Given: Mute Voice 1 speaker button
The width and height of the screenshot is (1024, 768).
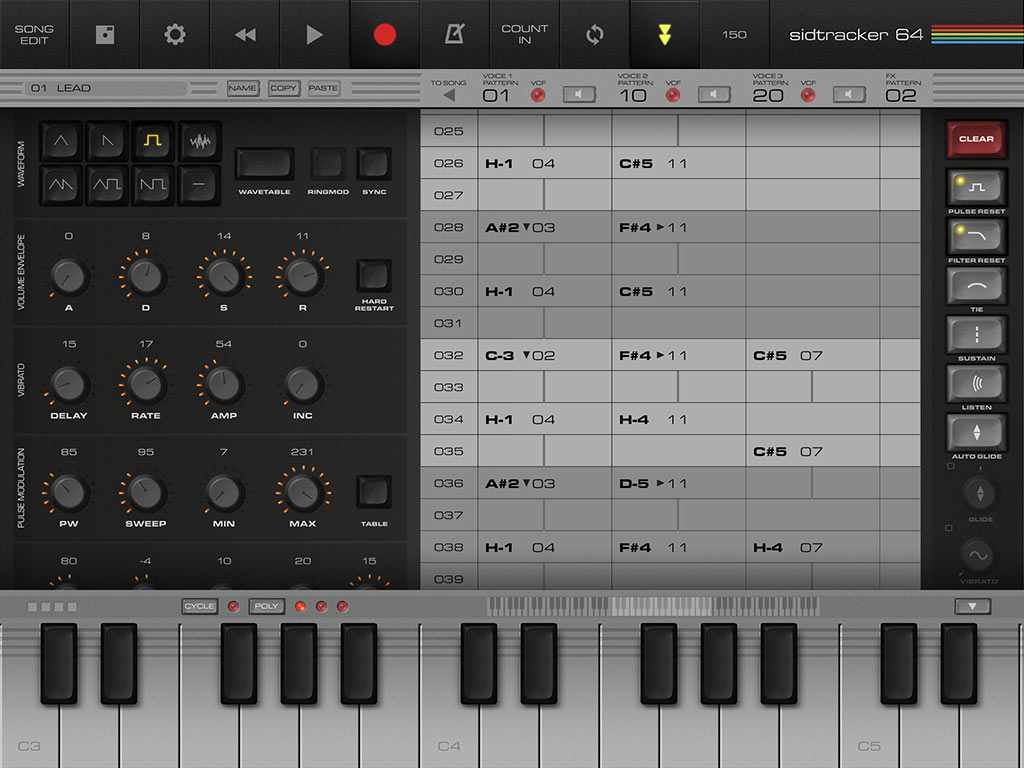Looking at the screenshot, I should (x=580, y=95).
